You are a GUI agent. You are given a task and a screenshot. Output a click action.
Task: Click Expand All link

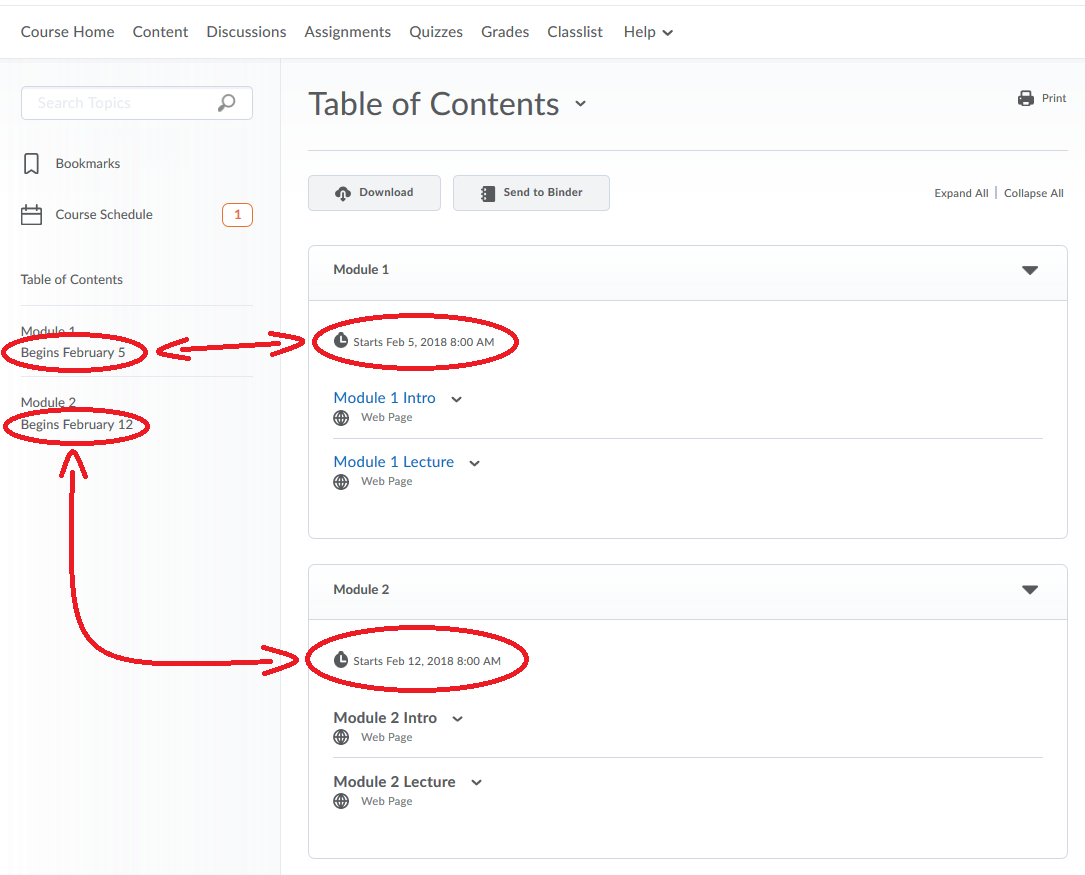tap(960, 193)
